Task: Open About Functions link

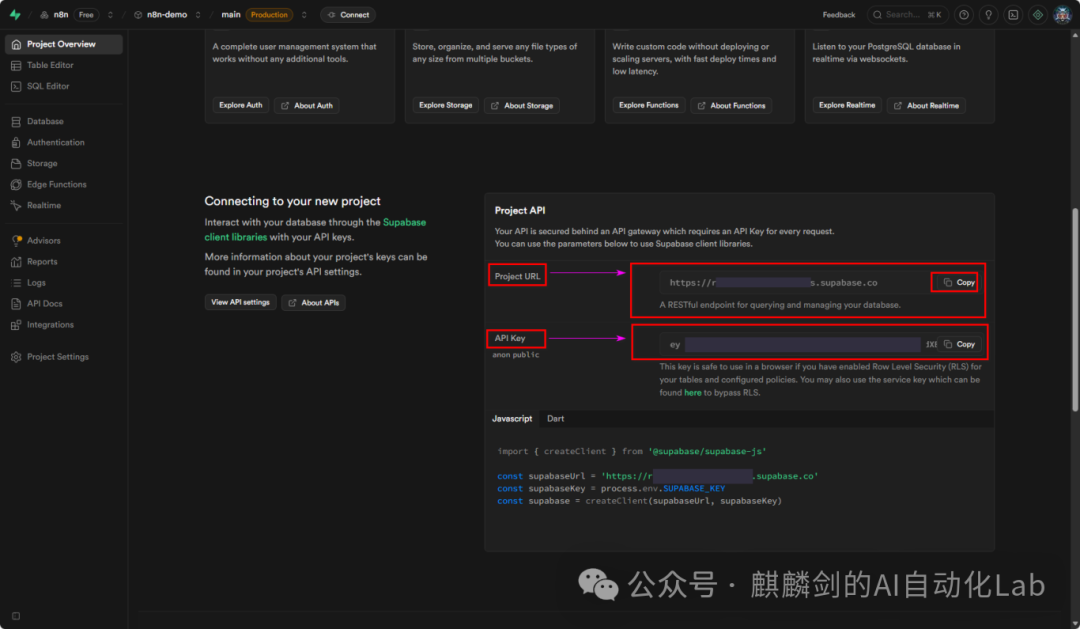Action: click(731, 105)
